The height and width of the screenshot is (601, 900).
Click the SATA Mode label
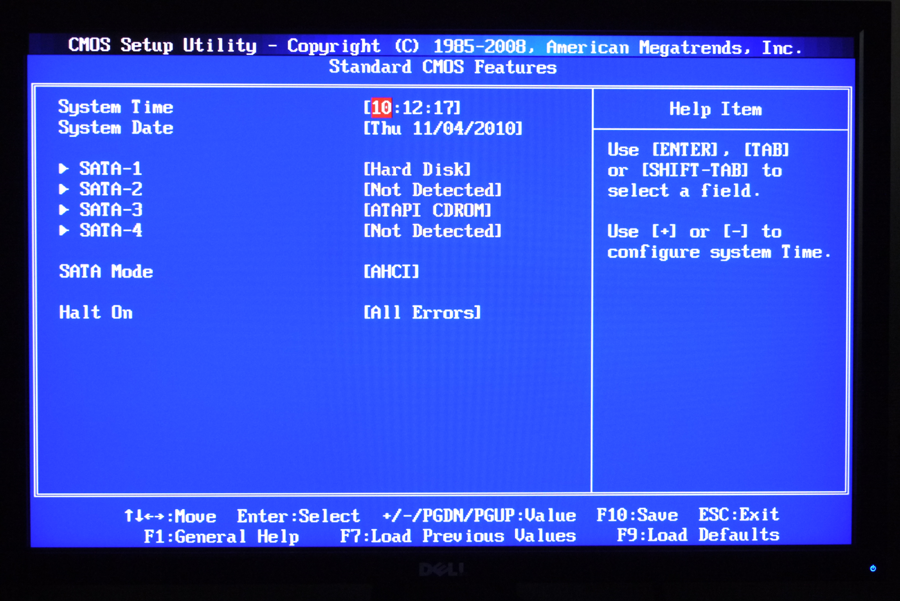[x=106, y=272]
